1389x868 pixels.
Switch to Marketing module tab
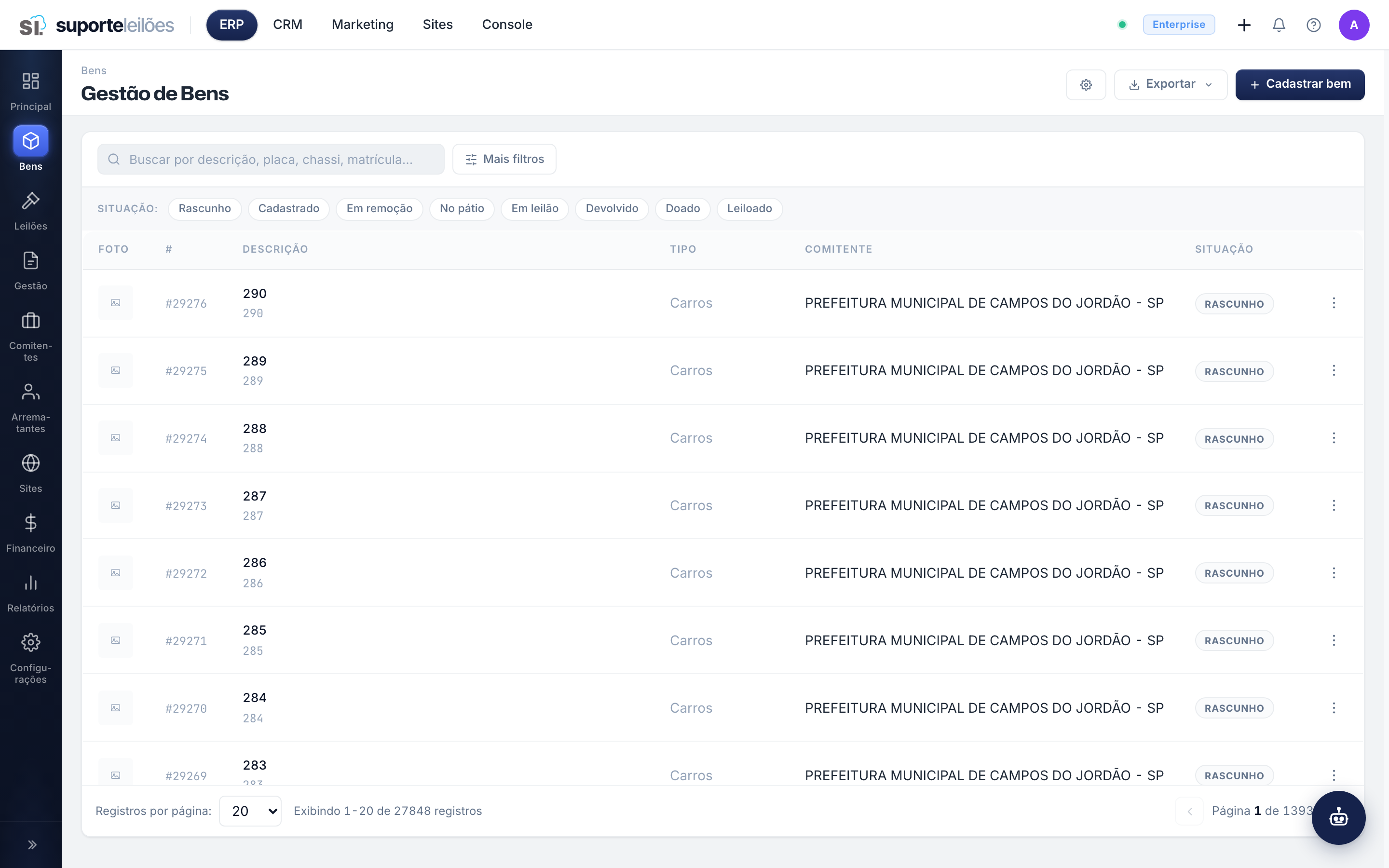(362, 25)
